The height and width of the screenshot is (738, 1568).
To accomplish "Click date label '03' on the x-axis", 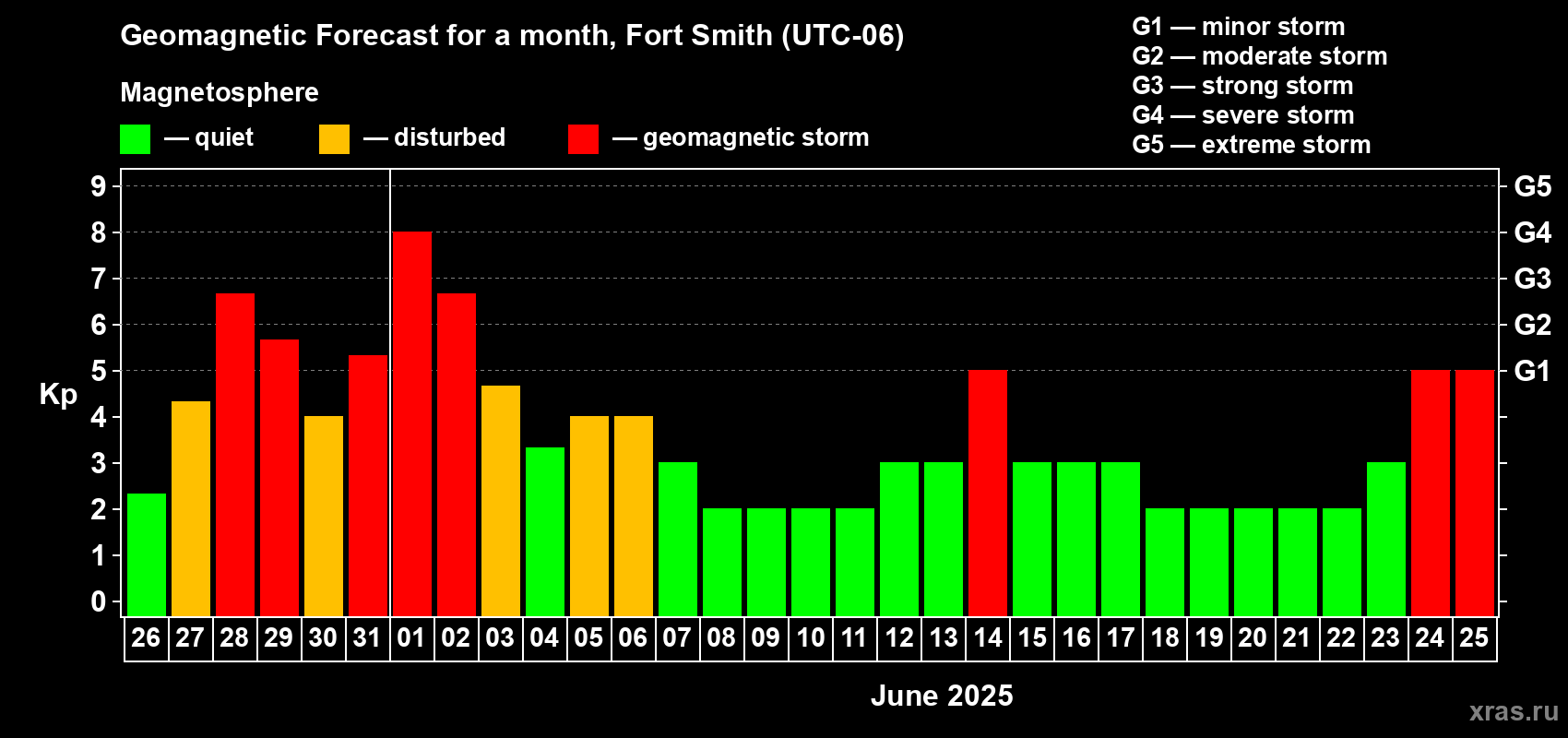I will [500, 638].
